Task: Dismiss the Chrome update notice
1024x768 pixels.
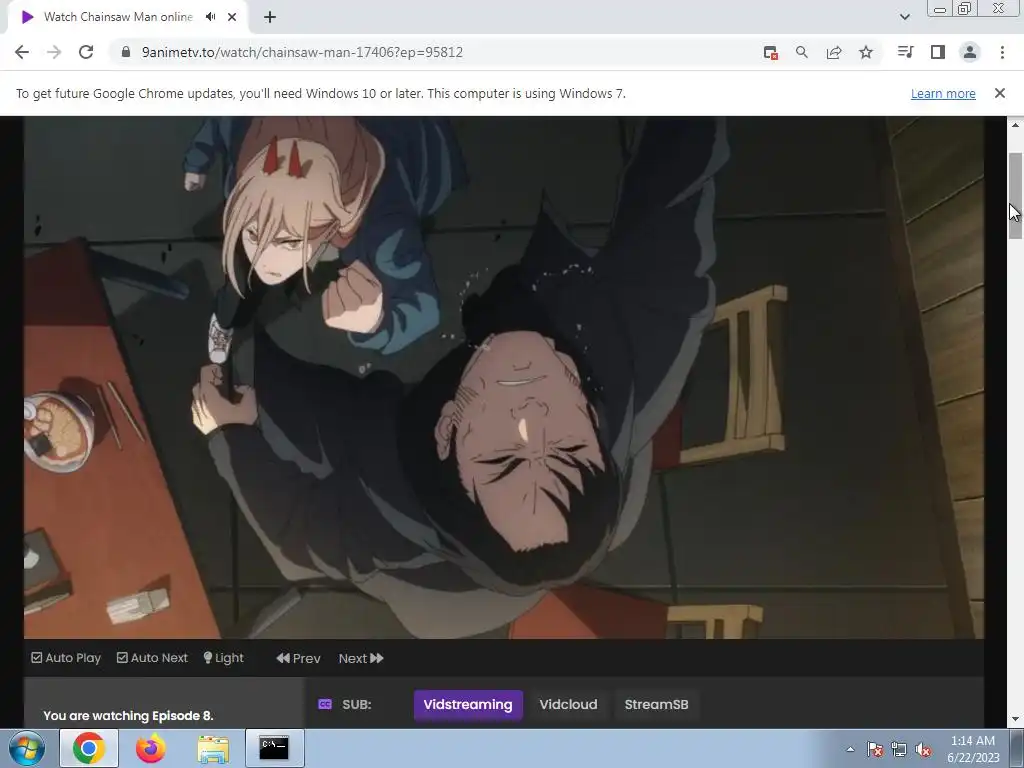Action: click(x=1000, y=93)
